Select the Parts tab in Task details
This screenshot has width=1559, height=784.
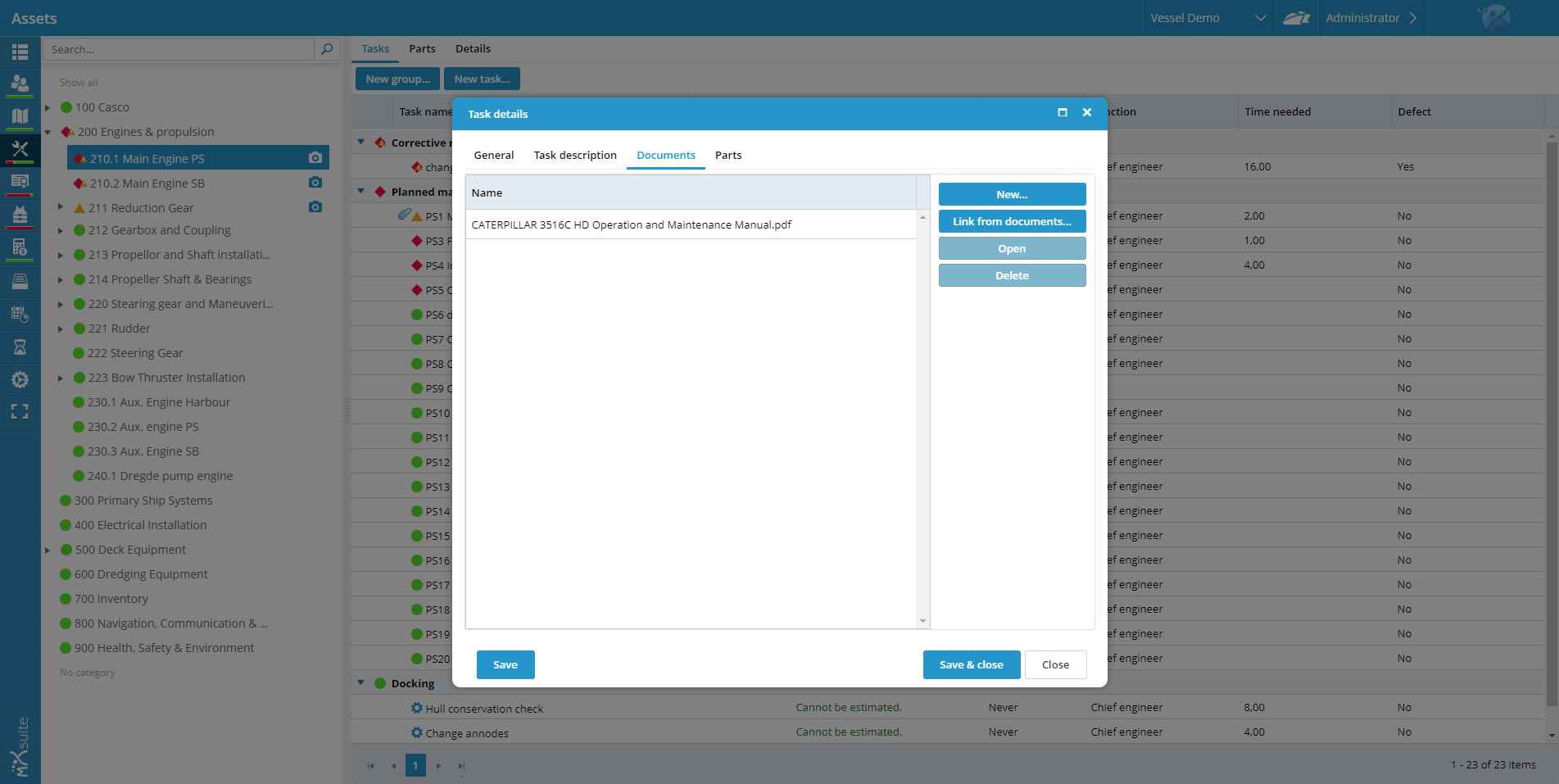pyautogui.click(x=727, y=155)
